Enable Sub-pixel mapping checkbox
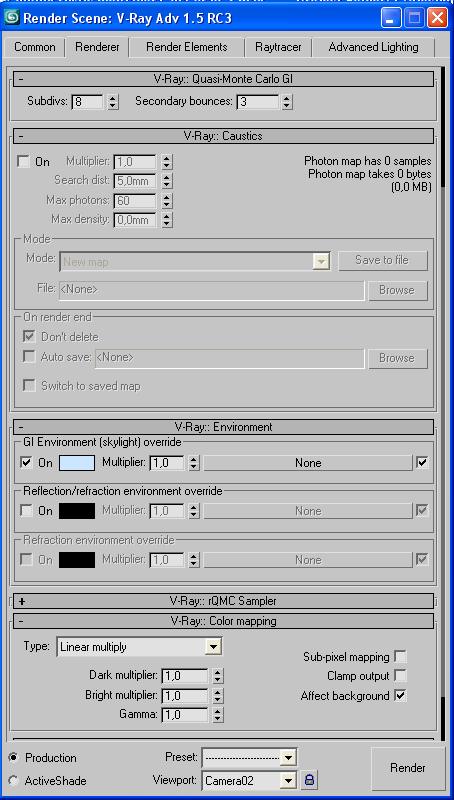The height and width of the screenshot is (800, 454). pos(401,657)
